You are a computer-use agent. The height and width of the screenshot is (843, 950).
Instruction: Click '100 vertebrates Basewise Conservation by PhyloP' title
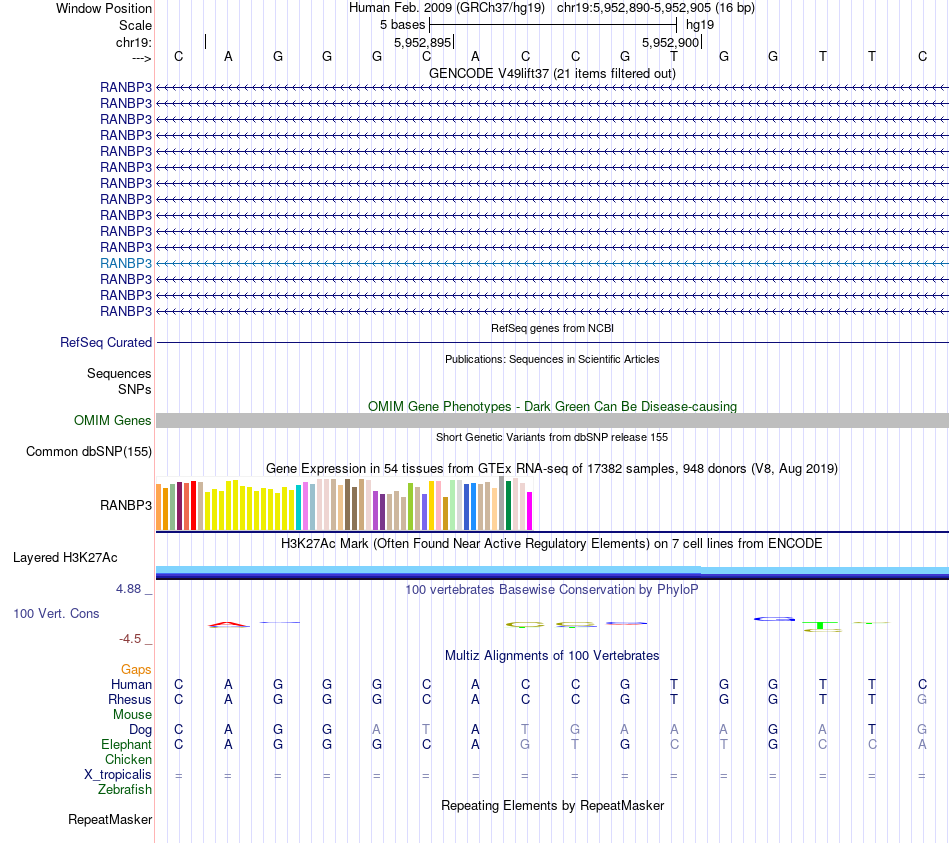tap(552, 589)
